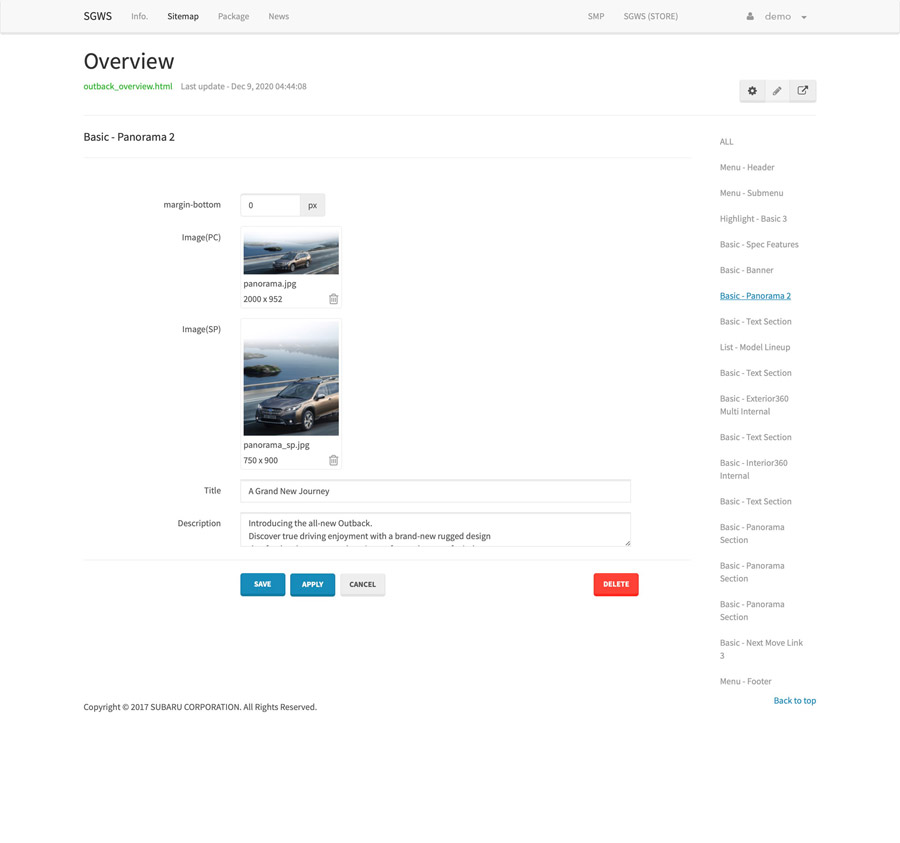
Task: Open the Sitemap menu item
Action: [183, 17]
